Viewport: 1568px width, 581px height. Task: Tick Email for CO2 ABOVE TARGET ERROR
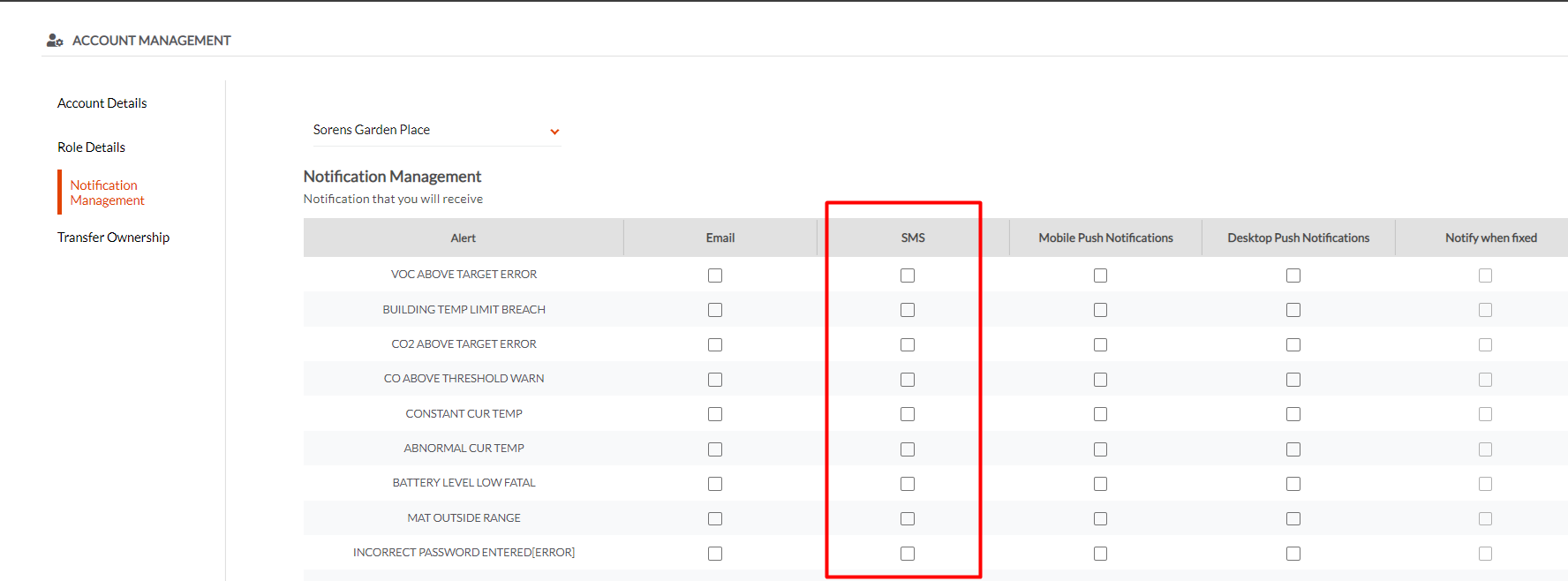pyautogui.click(x=715, y=344)
